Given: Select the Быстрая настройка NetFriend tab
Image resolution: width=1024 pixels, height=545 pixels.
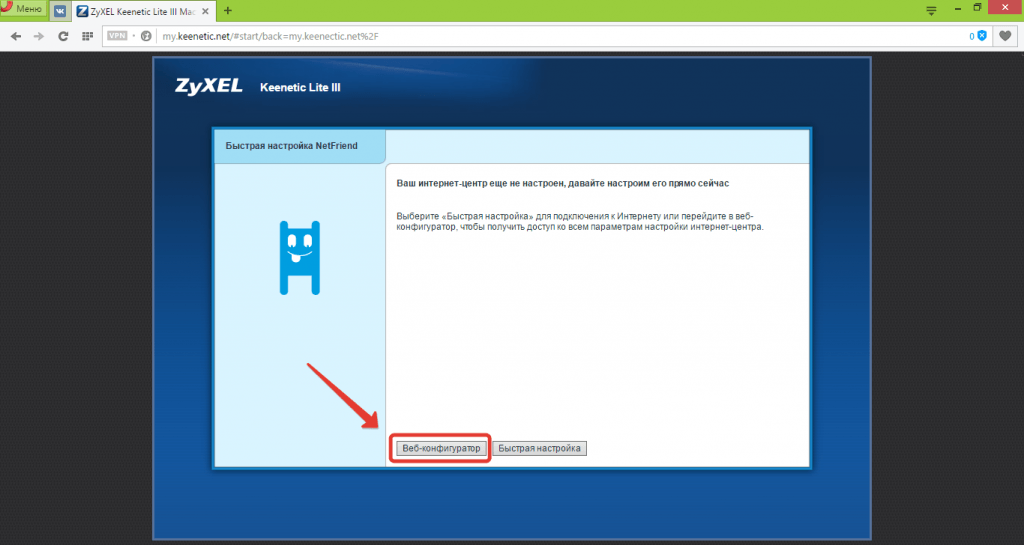Looking at the screenshot, I should [x=299, y=146].
